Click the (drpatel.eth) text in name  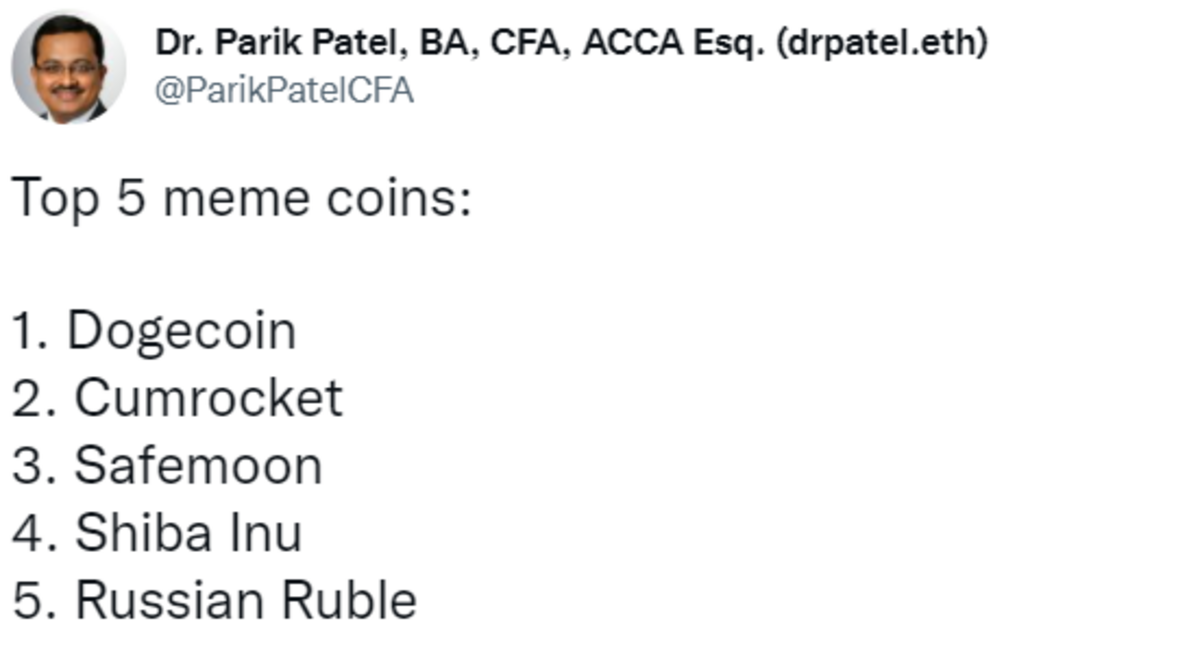click(x=880, y=43)
